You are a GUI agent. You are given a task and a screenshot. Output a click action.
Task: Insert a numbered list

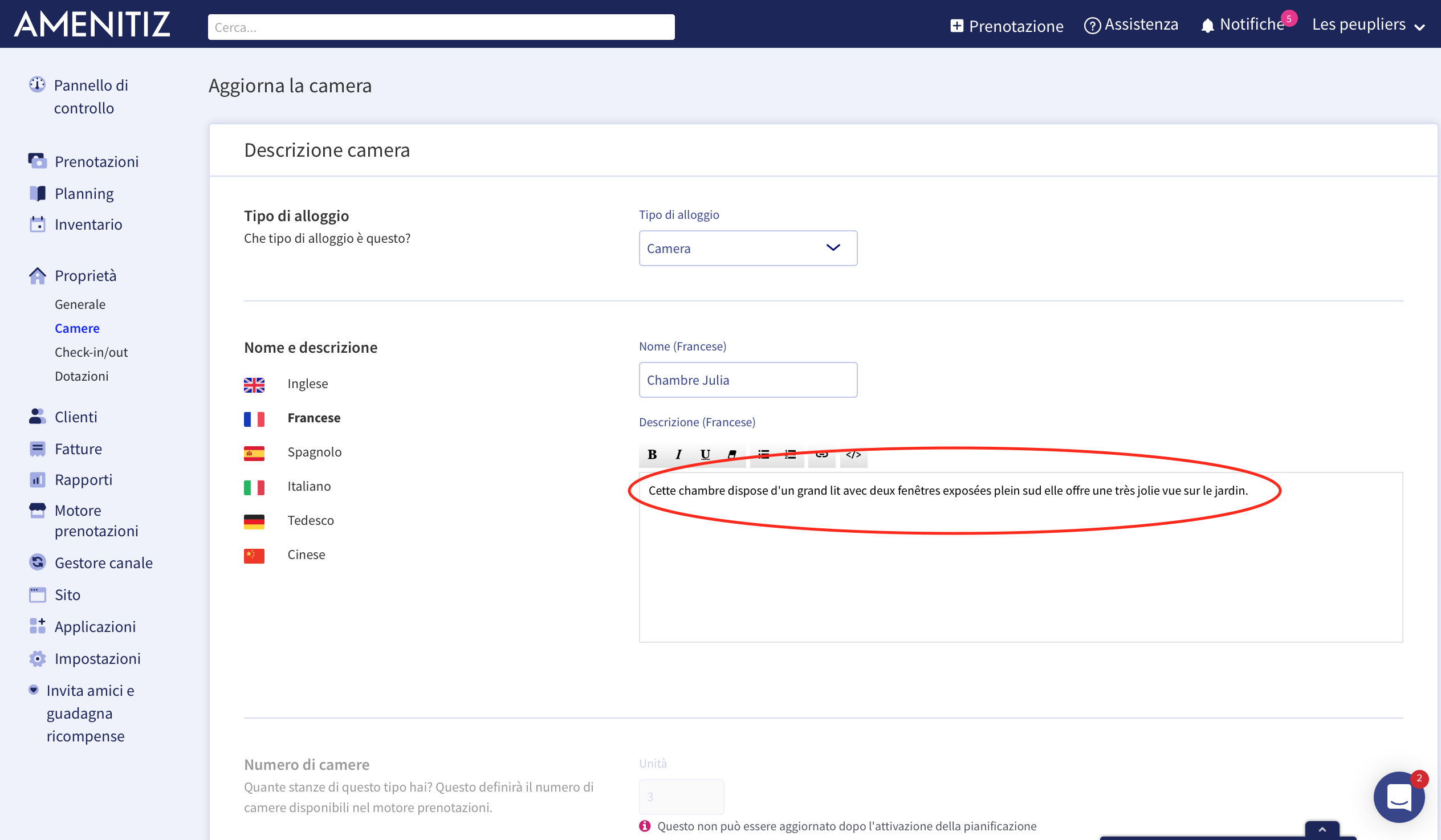click(x=790, y=455)
